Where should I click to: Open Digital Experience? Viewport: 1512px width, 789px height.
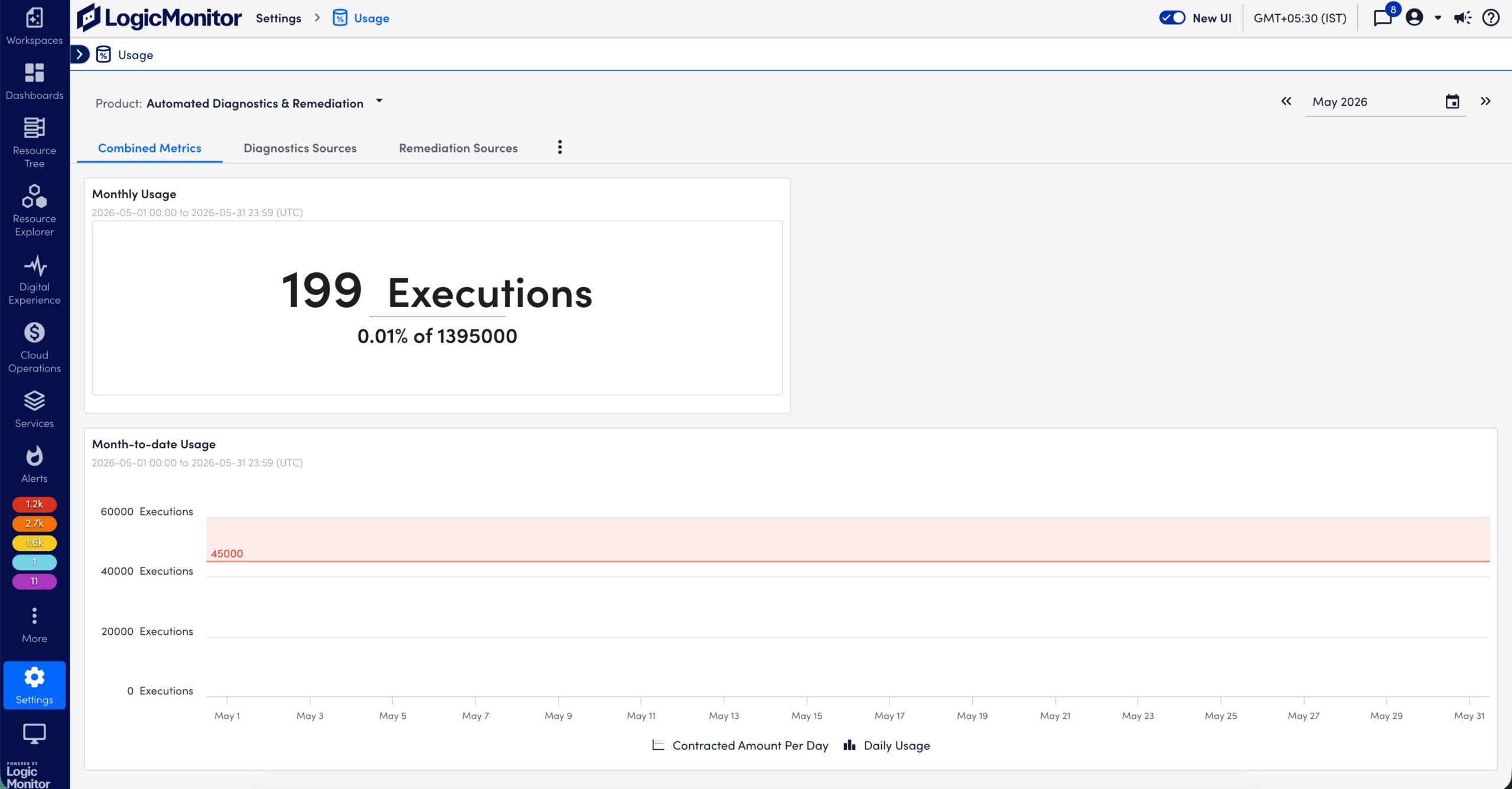(34, 279)
